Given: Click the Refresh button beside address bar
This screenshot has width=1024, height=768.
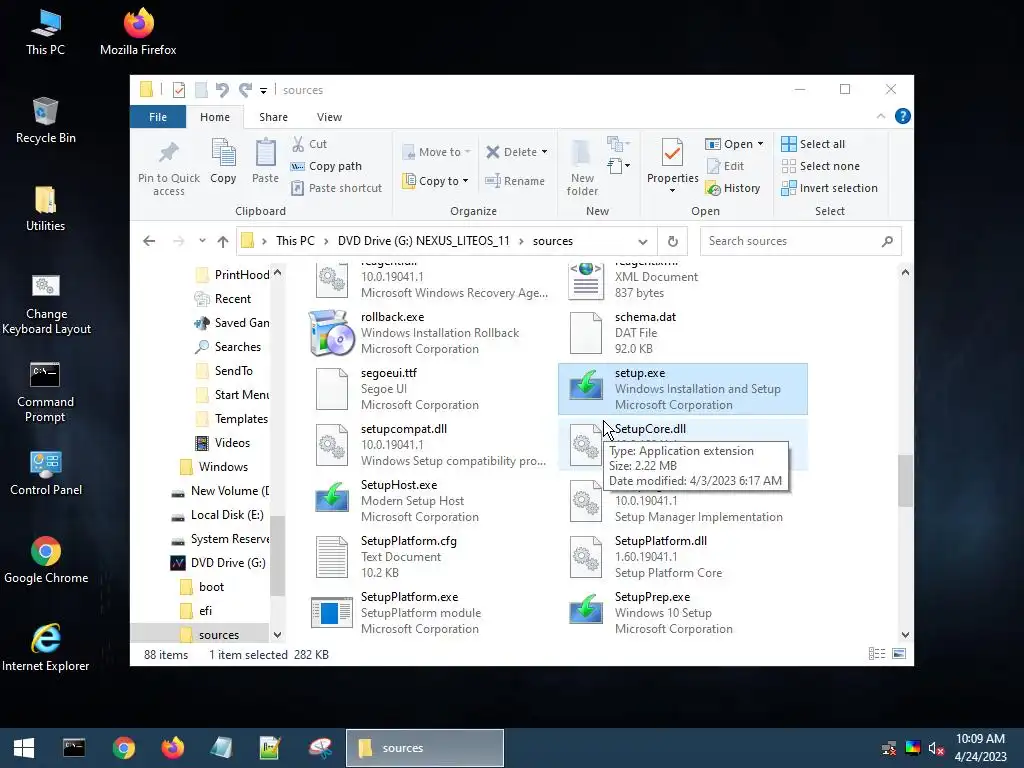Looking at the screenshot, I should tap(673, 242).
